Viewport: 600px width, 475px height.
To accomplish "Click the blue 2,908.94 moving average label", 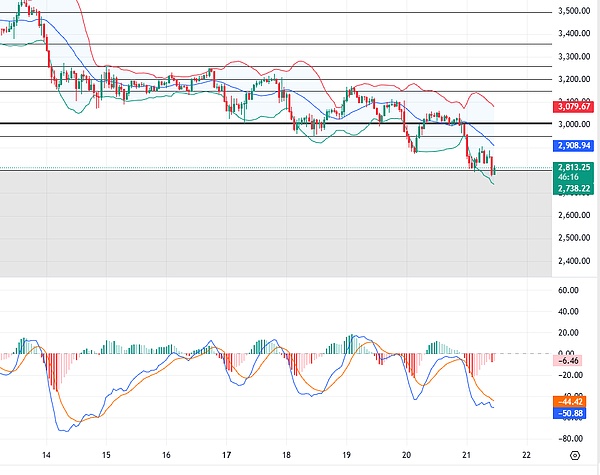I will click(573, 145).
